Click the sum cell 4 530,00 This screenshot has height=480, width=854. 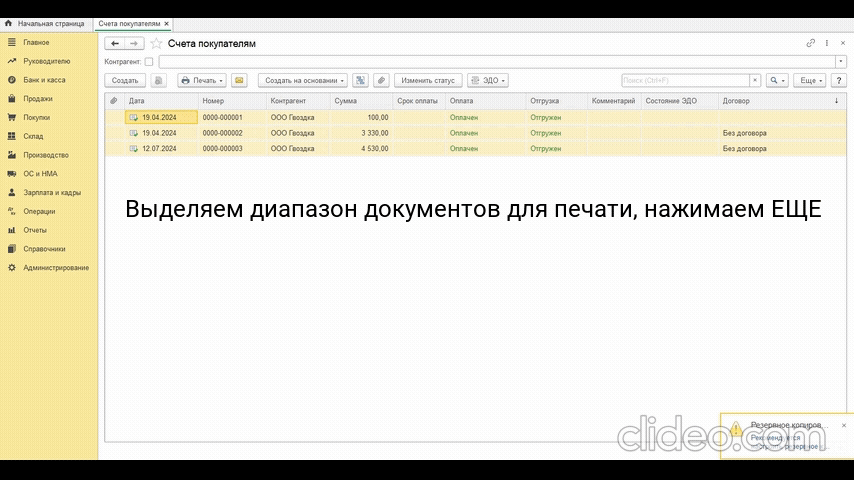tap(361, 148)
